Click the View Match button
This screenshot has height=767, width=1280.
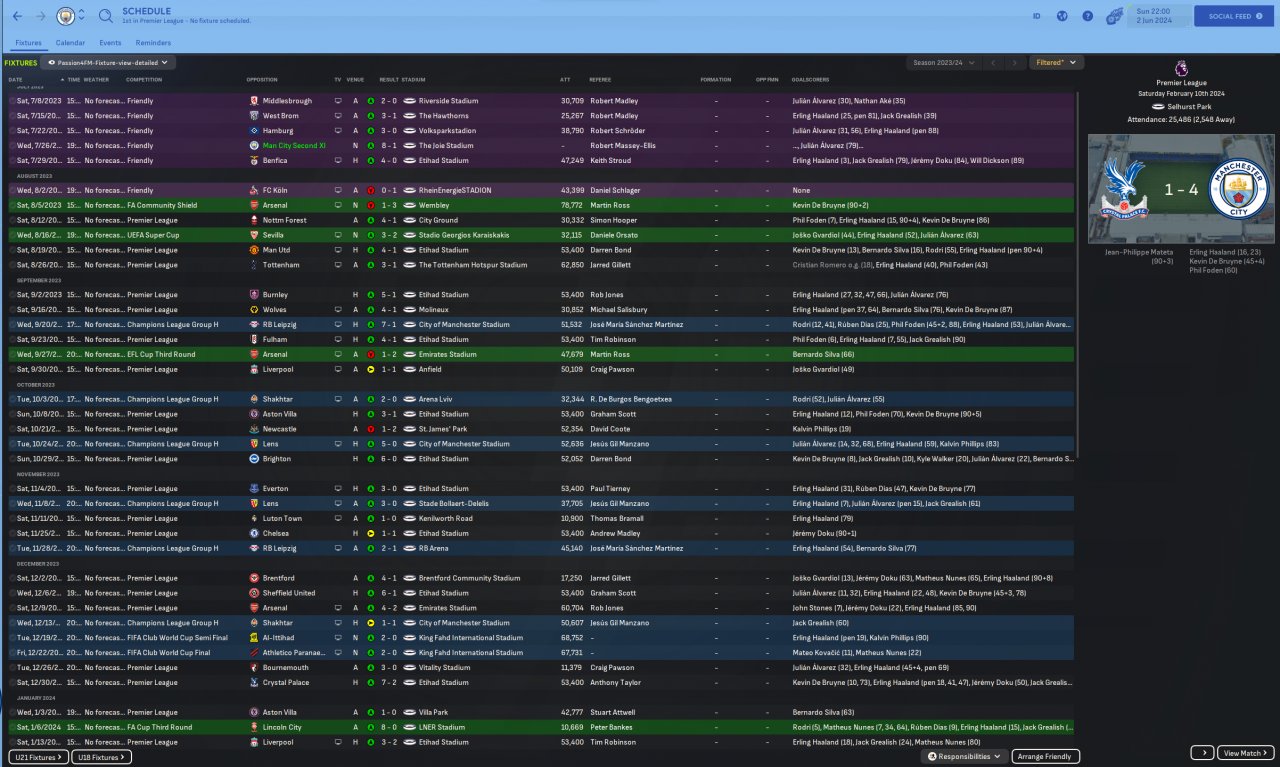1246,753
